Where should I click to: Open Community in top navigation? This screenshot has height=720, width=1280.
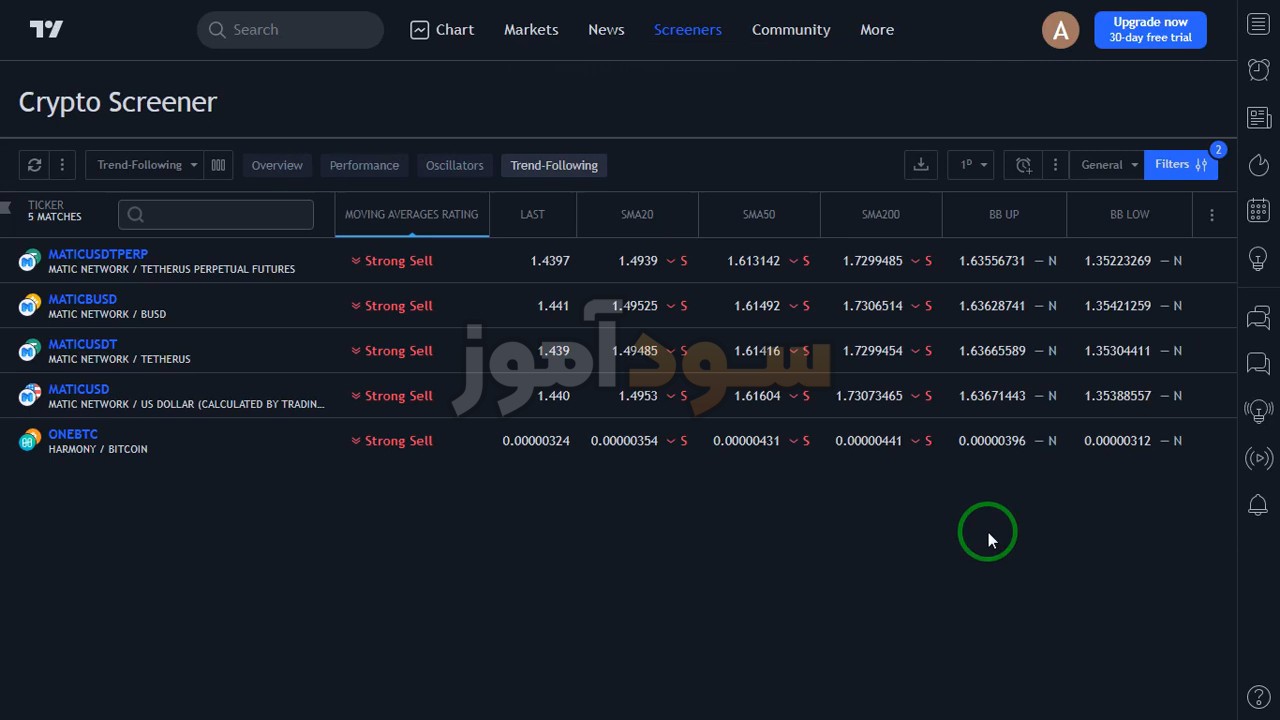pos(791,30)
